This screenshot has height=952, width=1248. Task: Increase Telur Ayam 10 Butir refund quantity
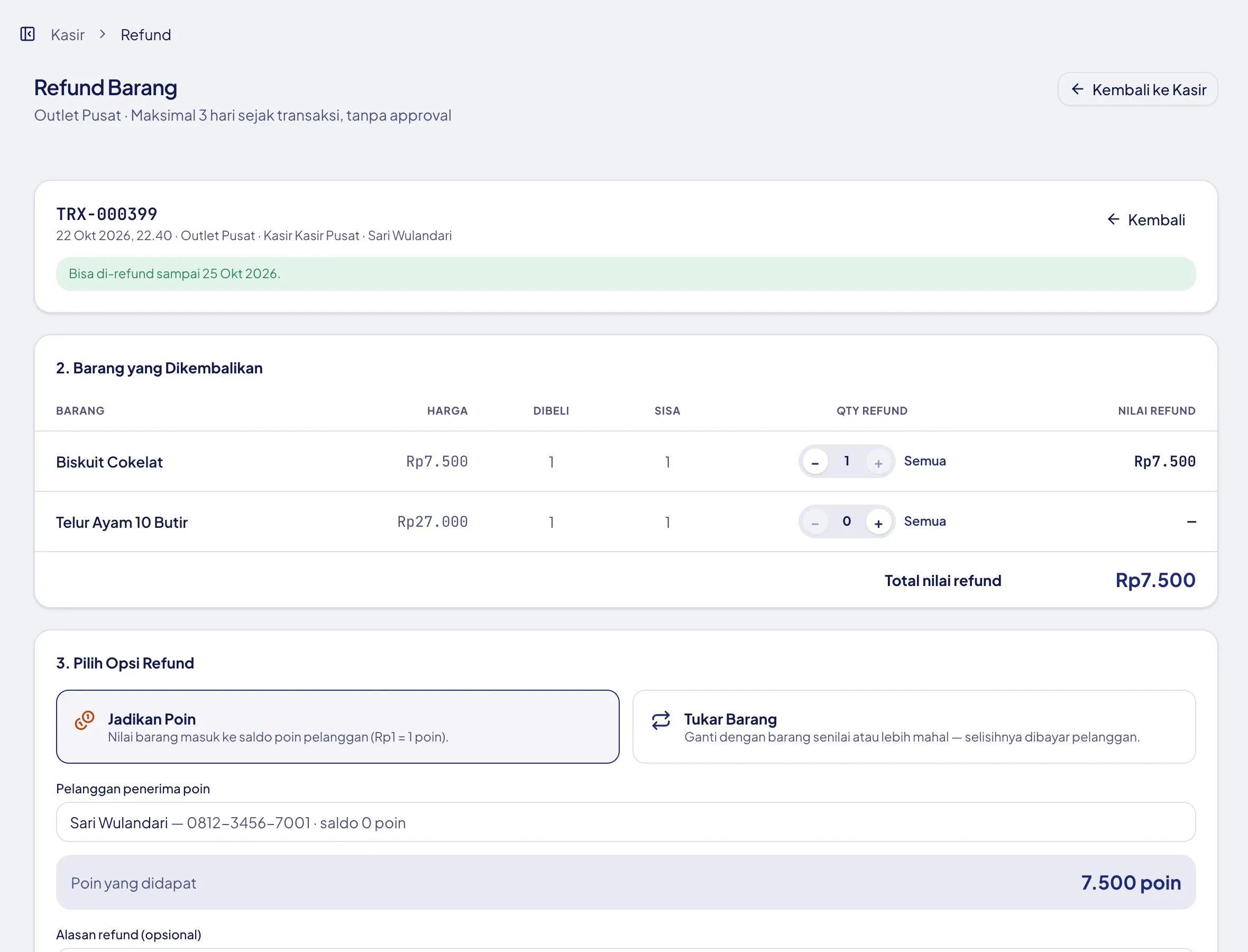[x=878, y=522]
